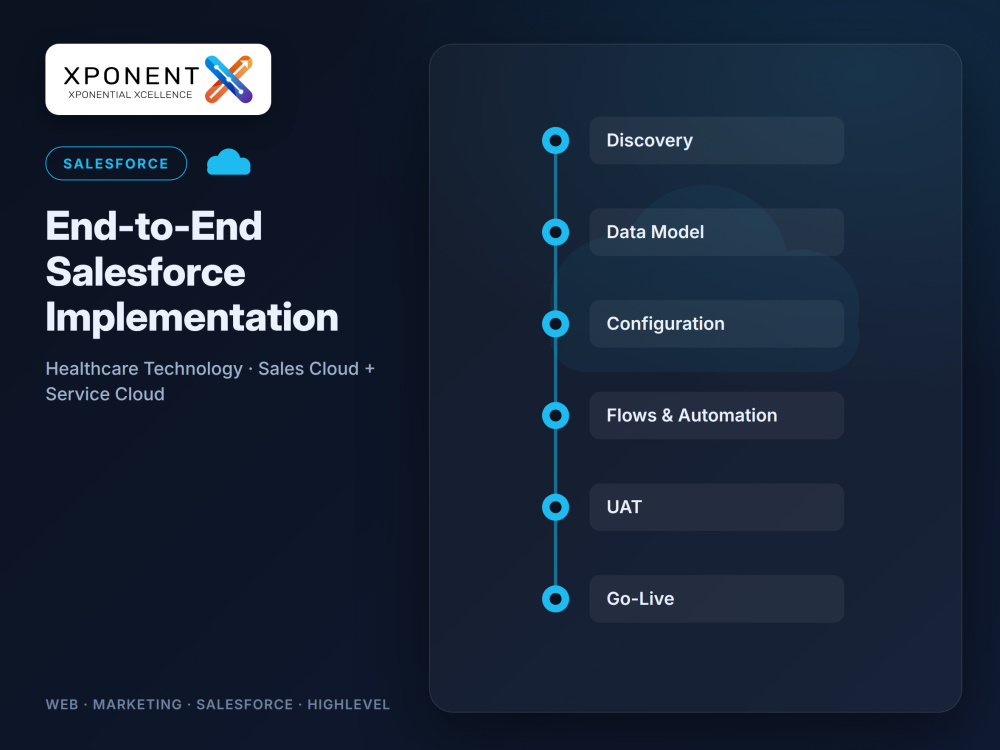Select the Configuration step label
The height and width of the screenshot is (750, 1000).
(716, 324)
